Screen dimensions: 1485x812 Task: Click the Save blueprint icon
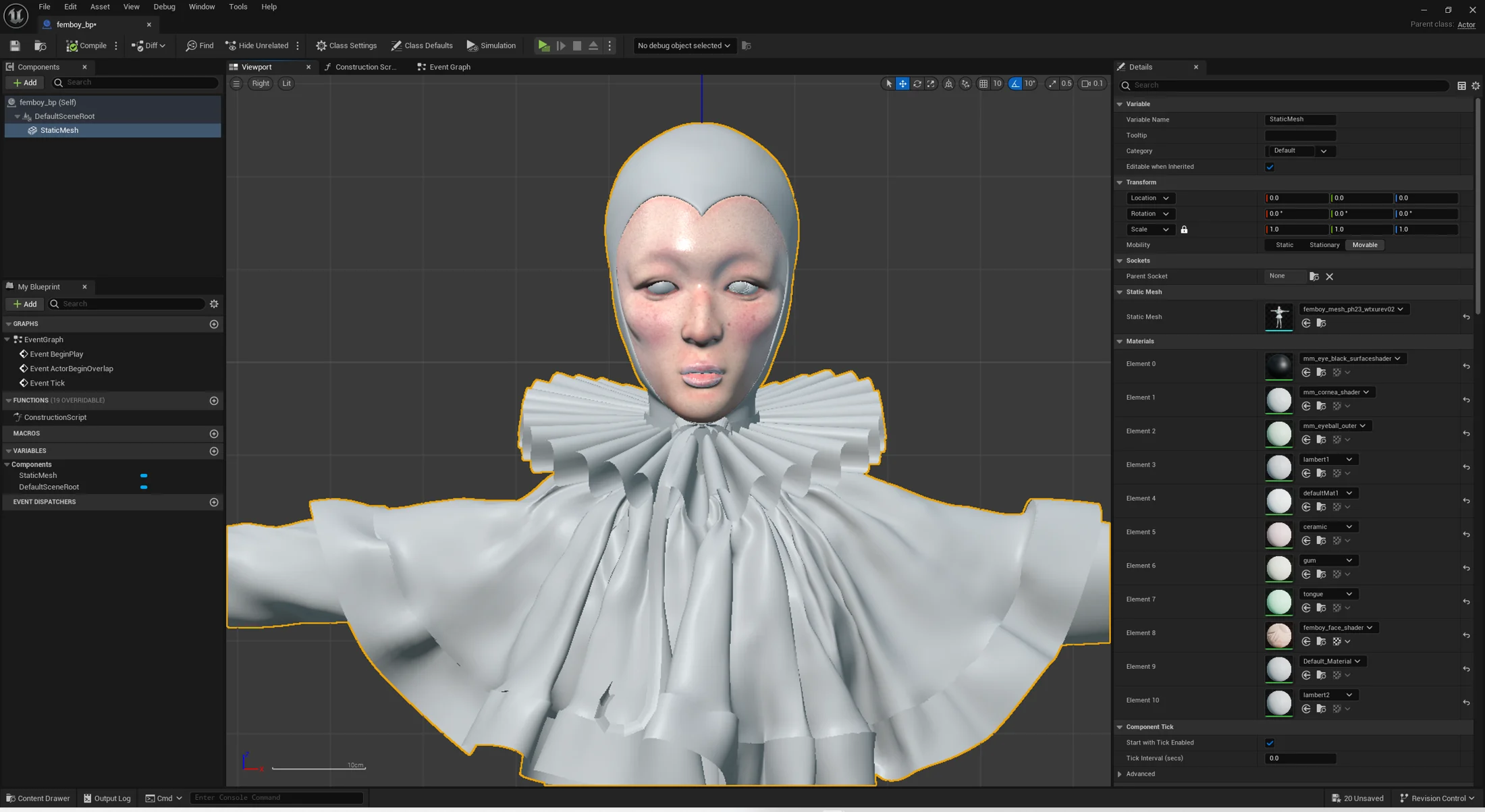pos(15,46)
